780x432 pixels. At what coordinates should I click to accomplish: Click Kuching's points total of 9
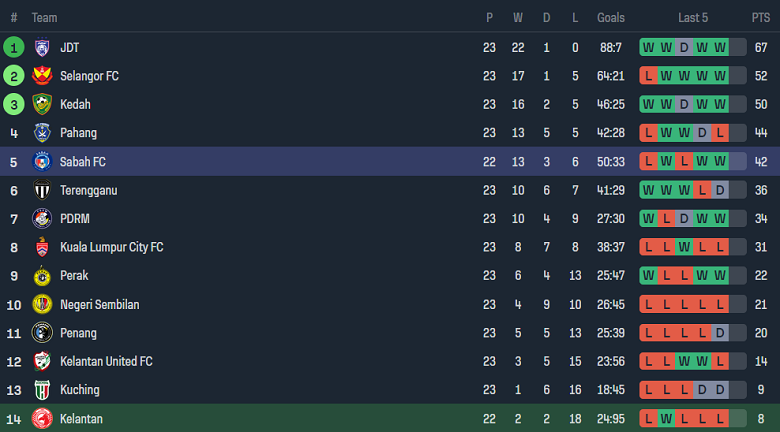coord(761,390)
